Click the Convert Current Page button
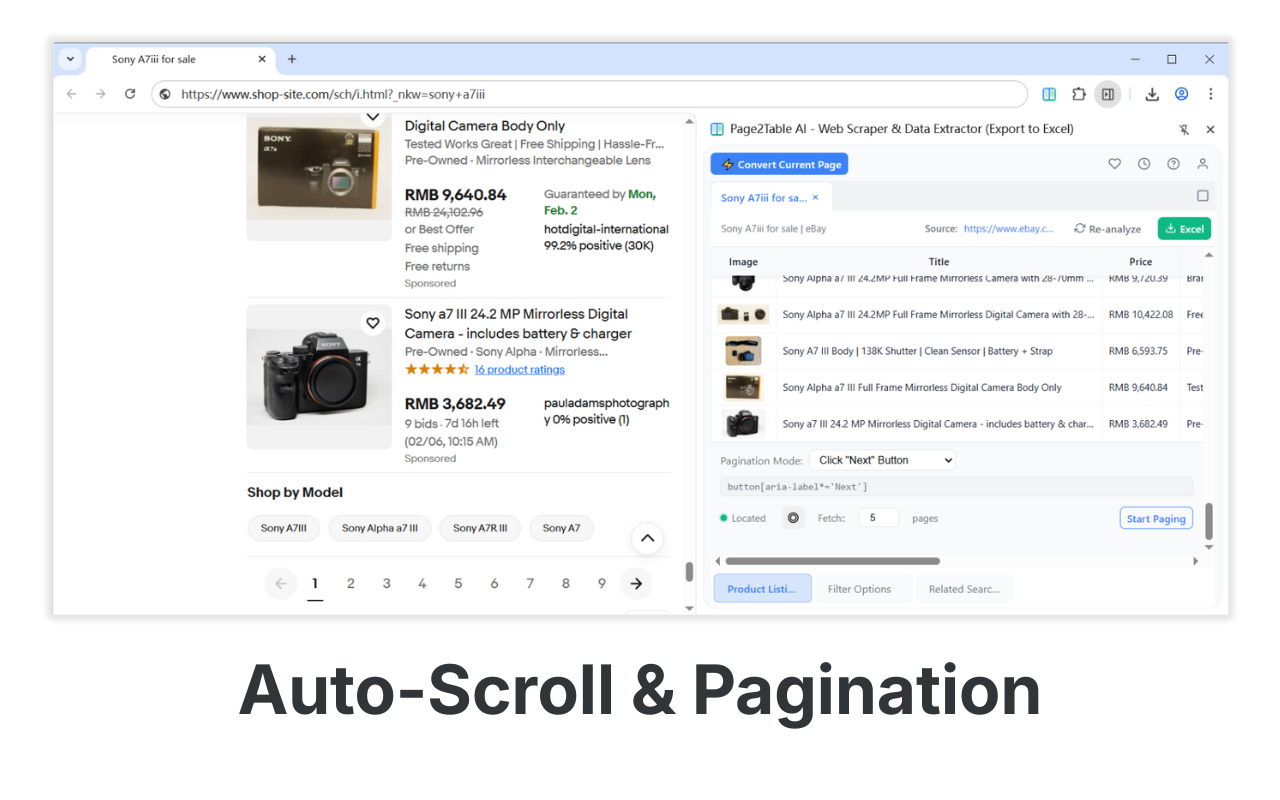 [779, 164]
